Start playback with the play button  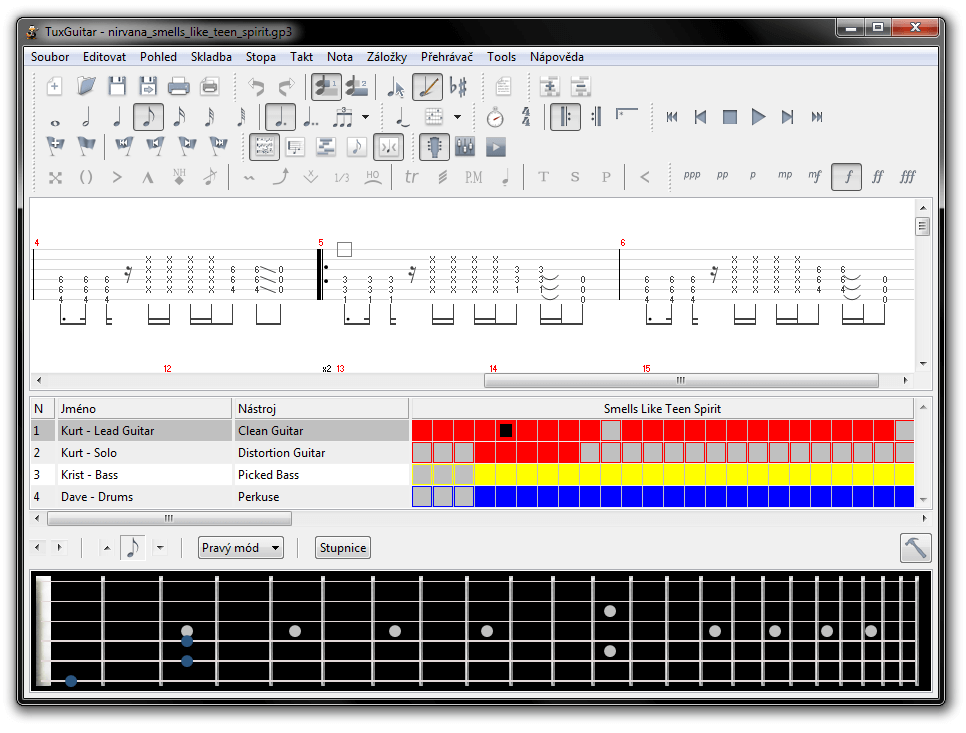pyautogui.click(x=758, y=117)
